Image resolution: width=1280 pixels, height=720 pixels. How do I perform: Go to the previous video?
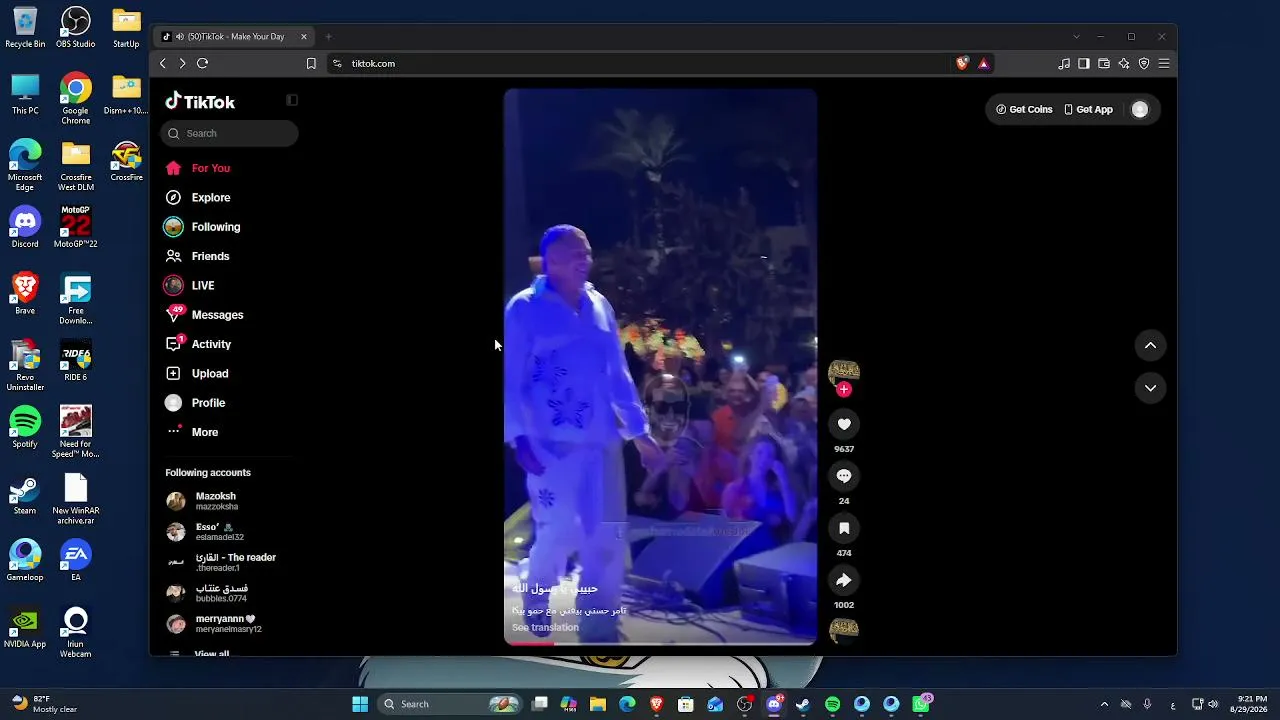coord(1150,345)
